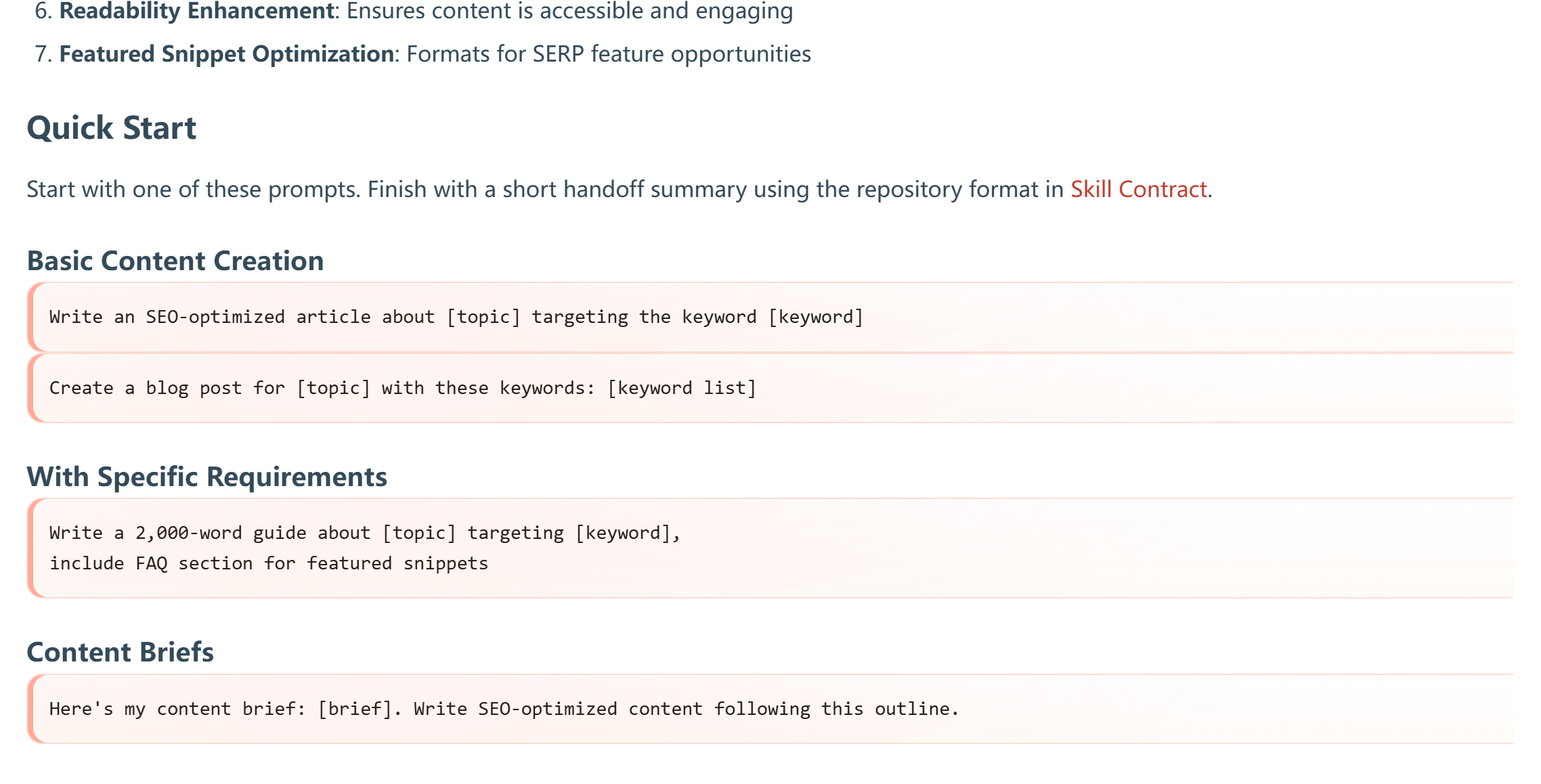Click the Quick Start heading

[112, 128]
